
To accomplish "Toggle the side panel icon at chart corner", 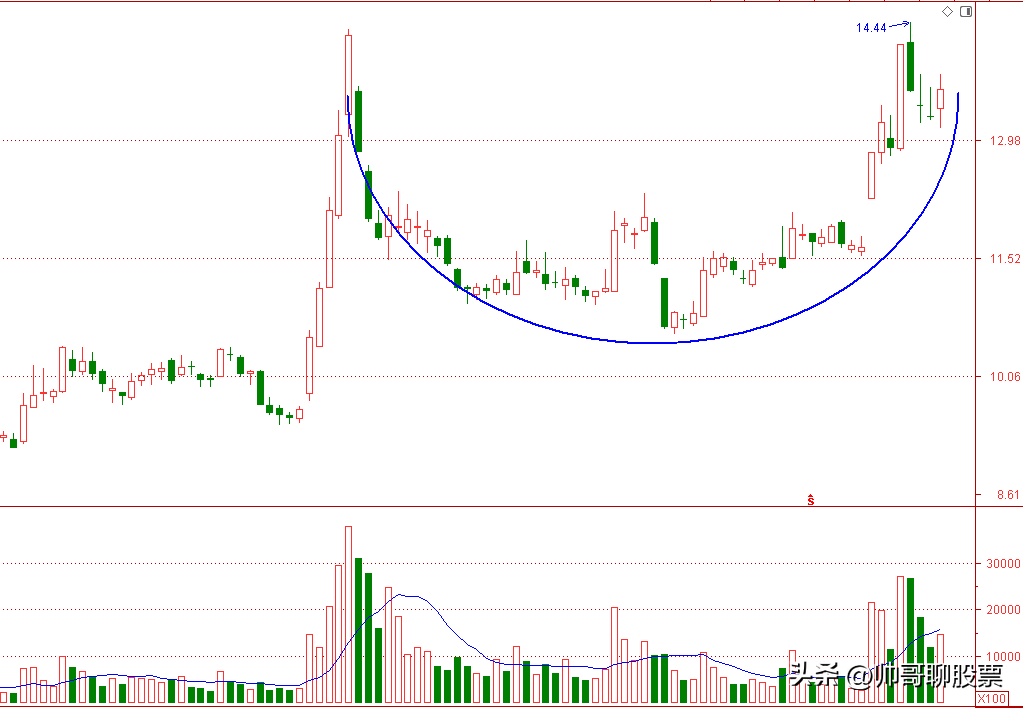I will click(966, 12).
